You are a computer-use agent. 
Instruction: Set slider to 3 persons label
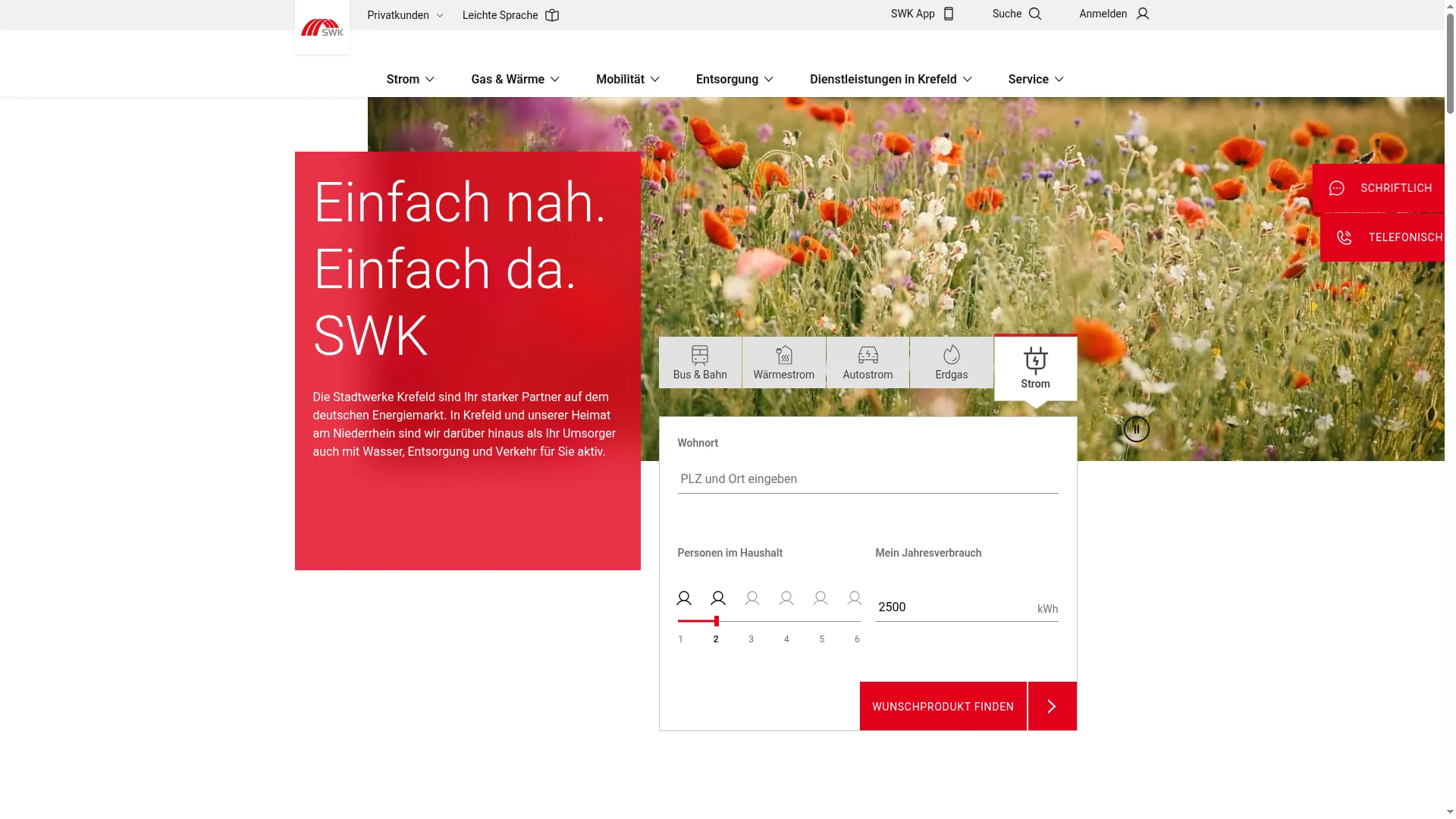click(x=751, y=639)
